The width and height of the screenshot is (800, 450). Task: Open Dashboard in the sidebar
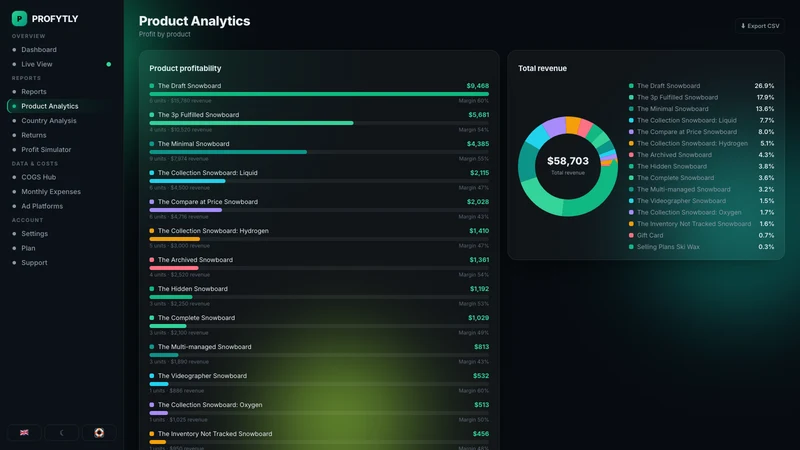62,49
